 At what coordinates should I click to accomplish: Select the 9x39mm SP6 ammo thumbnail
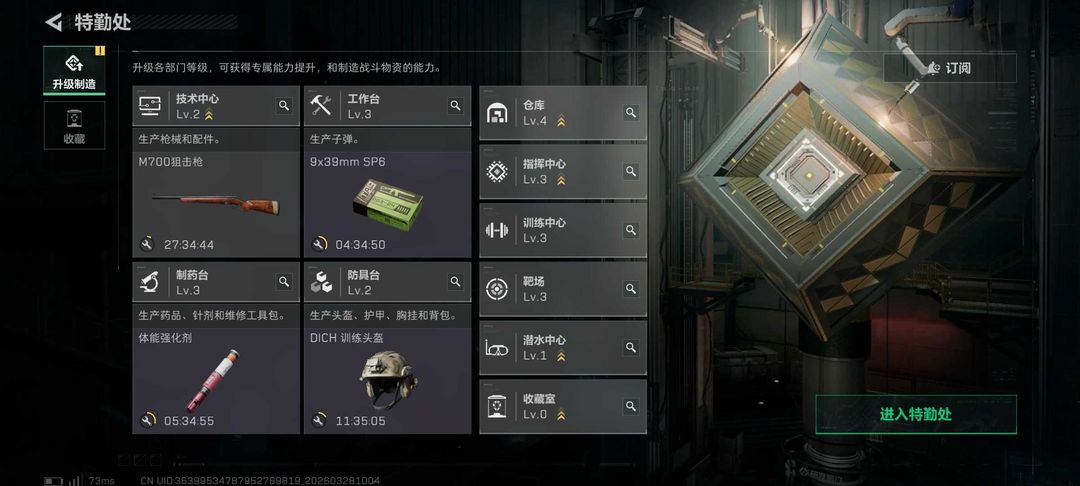[388, 204]
